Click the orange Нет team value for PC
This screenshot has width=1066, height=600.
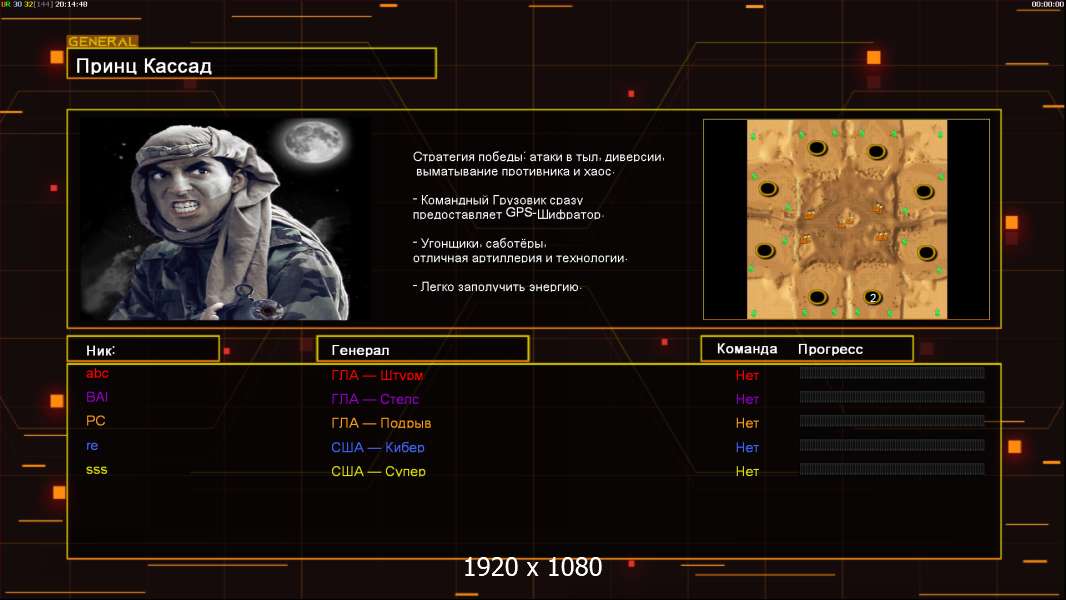point(747,424)
